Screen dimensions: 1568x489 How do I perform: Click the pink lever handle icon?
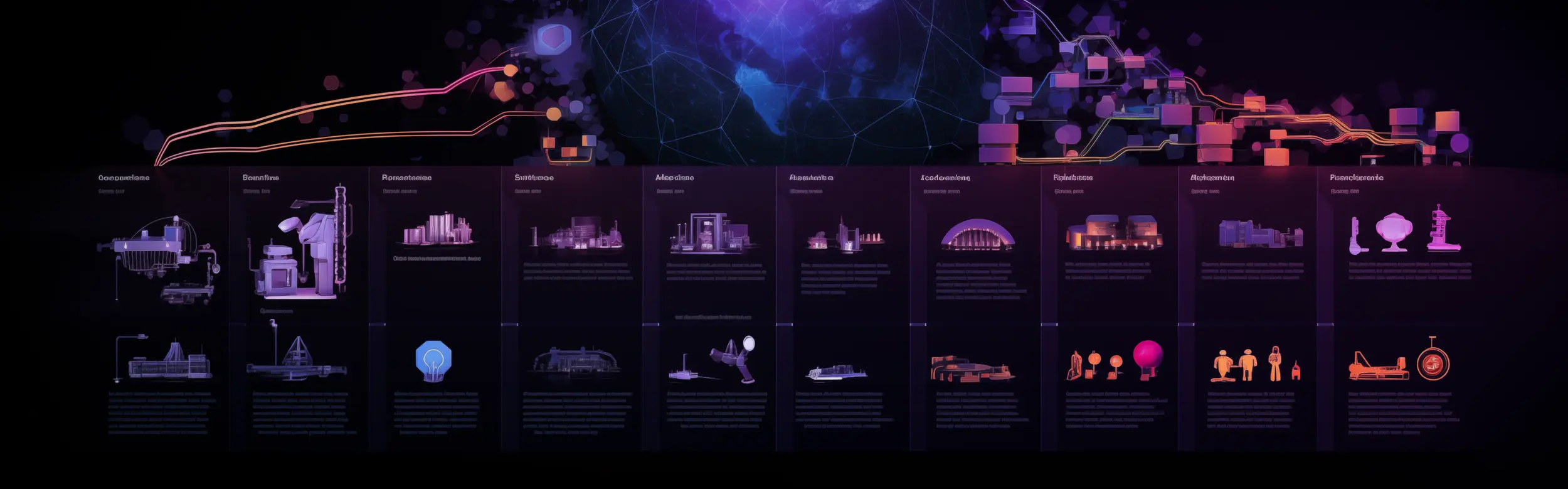pyautogui.click(x=1357, y=235)
